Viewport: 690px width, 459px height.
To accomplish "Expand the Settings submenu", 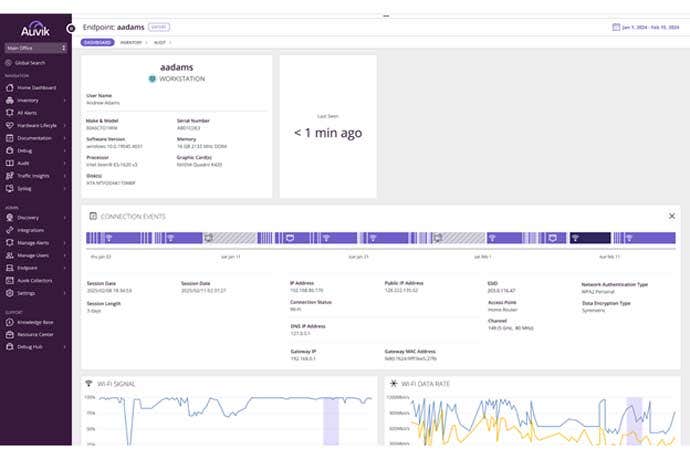I will [66, 293].
